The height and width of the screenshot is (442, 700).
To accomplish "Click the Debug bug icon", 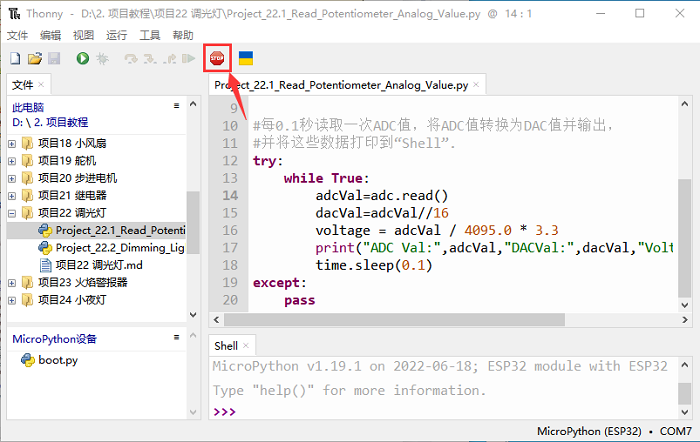I will pos(102,60).
